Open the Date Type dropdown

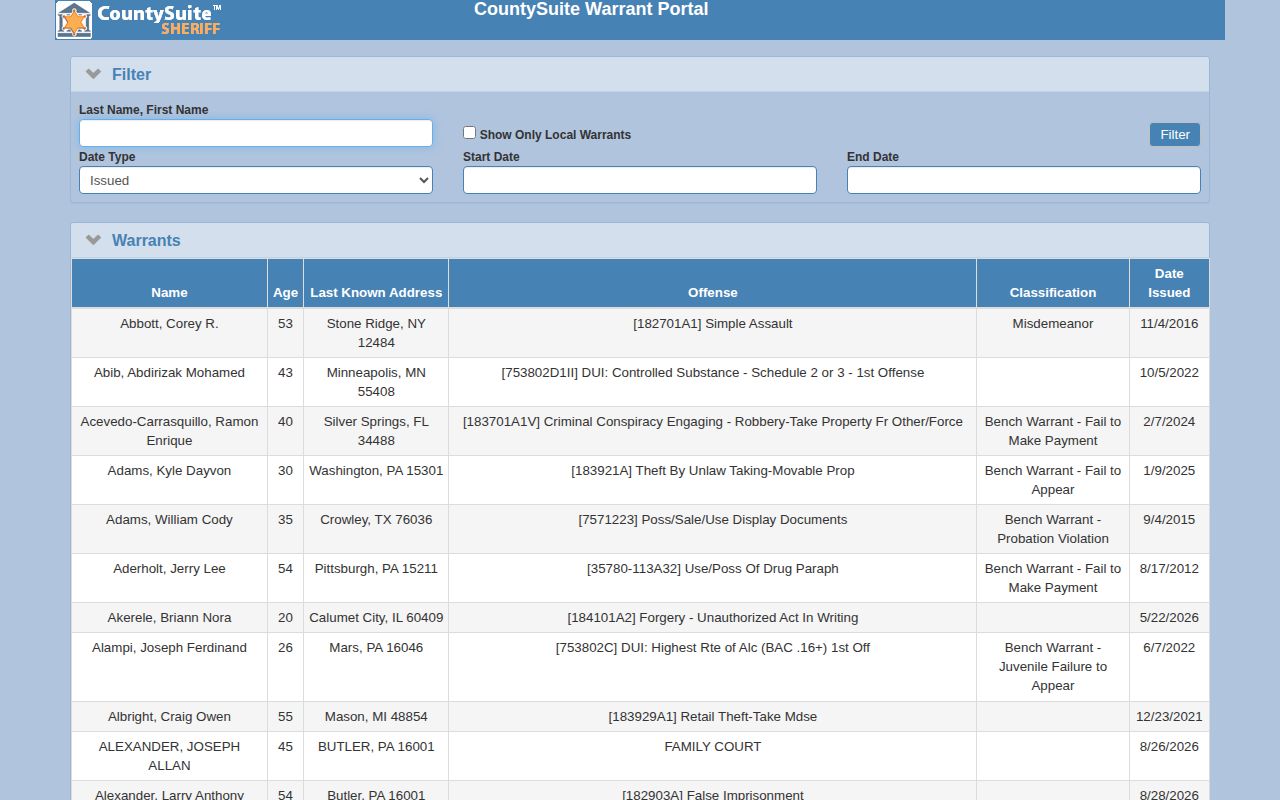click(256, 180)
